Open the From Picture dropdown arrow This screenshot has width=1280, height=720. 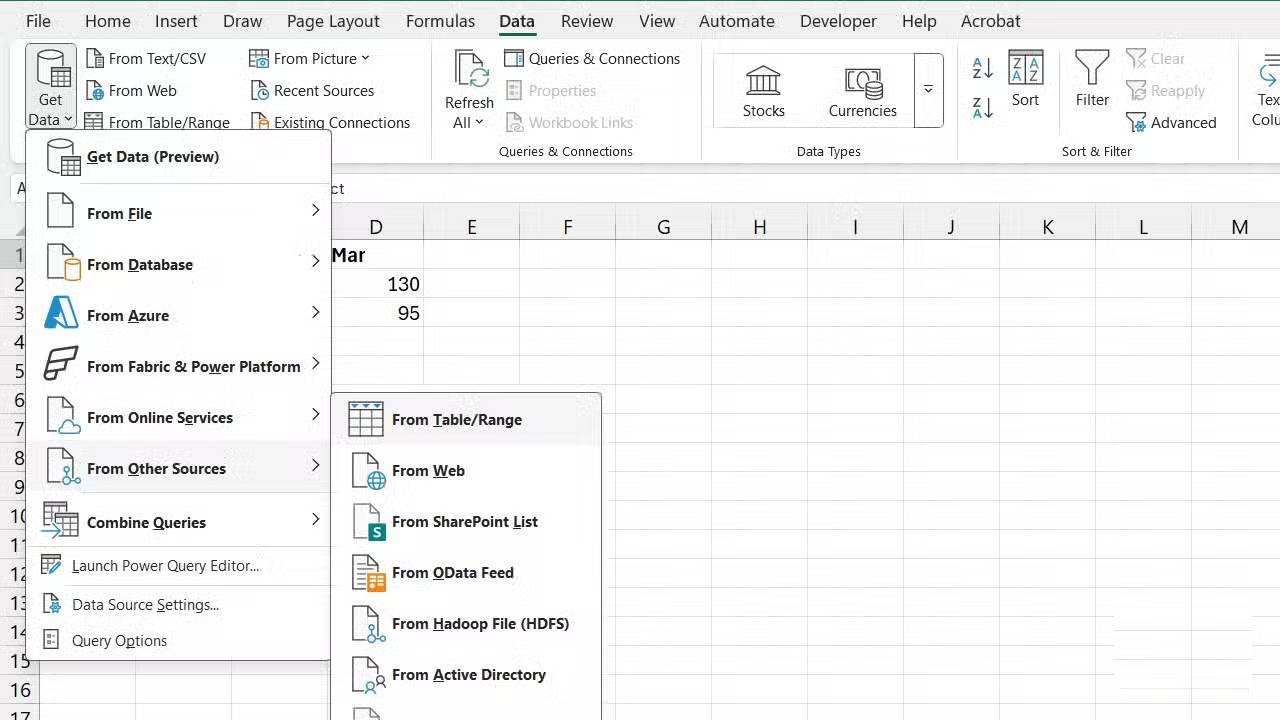365,59
